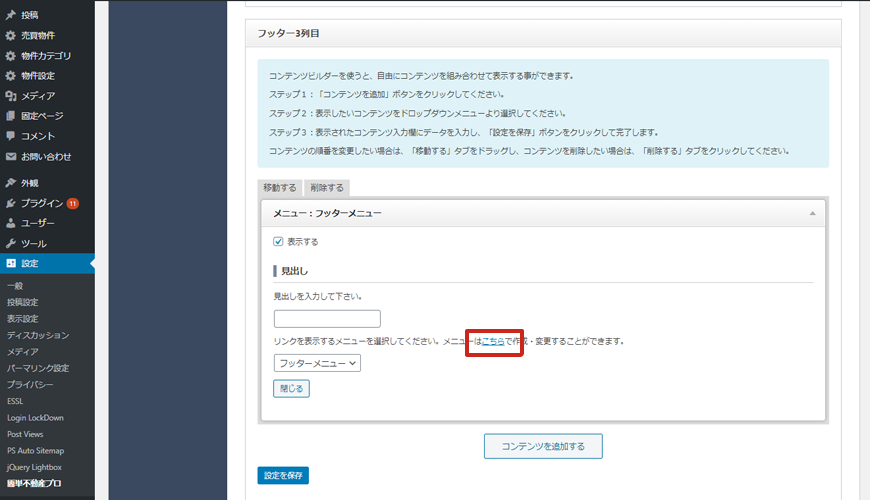The height and width of the screenshot is (500, 870).
Task: Click the media icon beside メディア
Action: click(10, 96)
